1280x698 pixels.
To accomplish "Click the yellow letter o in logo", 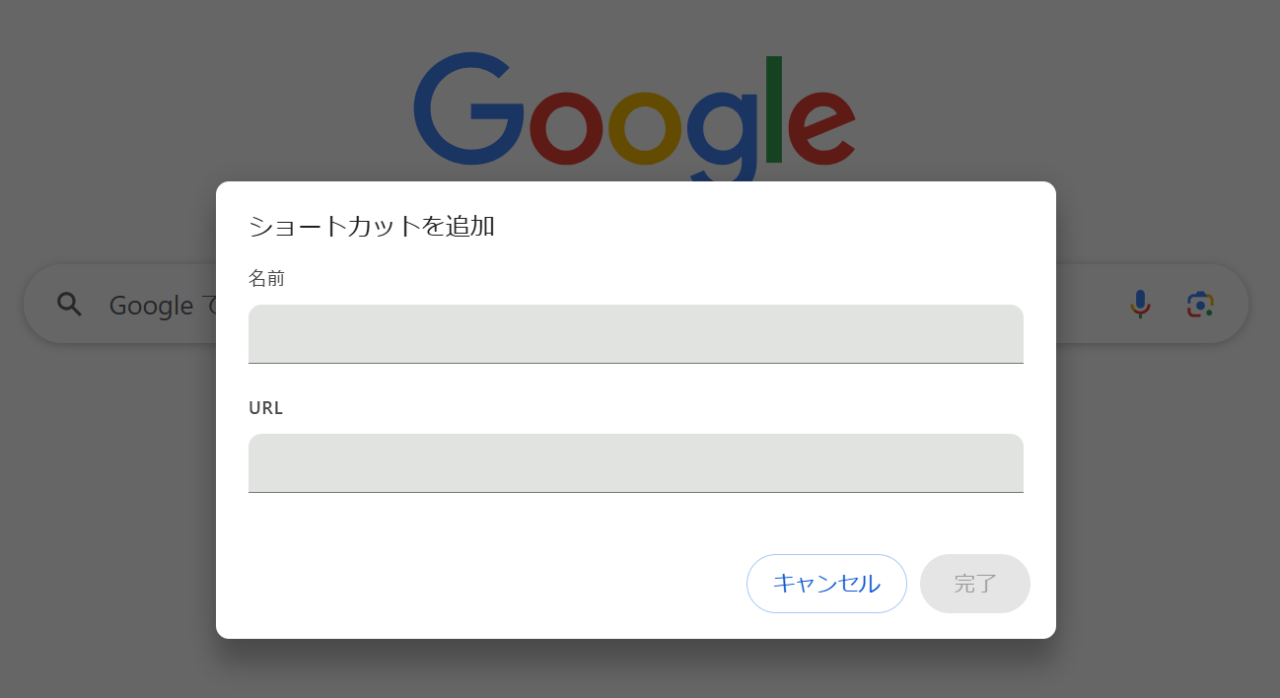I will [645, 128].
